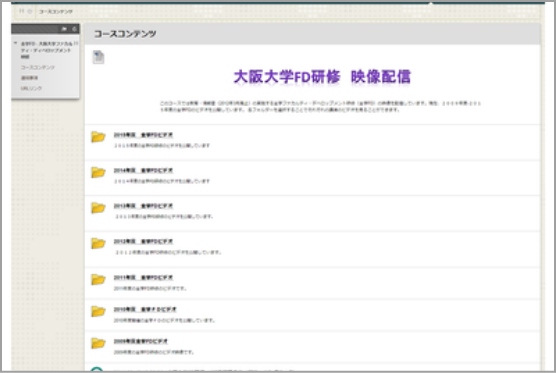Viewport: 556px width, 373px height.
Task: Click the description text under 2012年度 folder
Action: (x=168, y=252)
